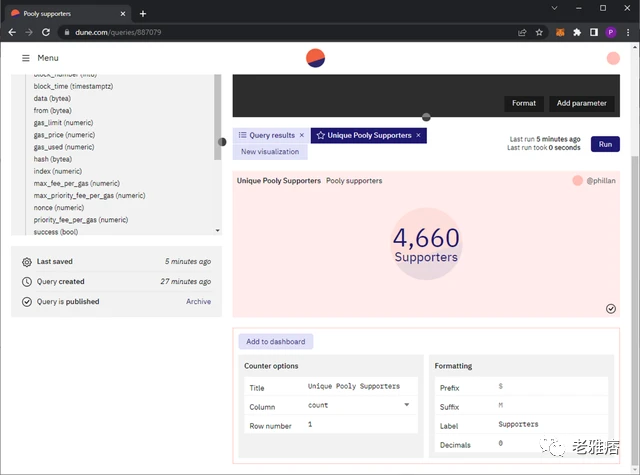The height and width of the screenshot is (475, 640).
Task: Click the Format button
Action: tap(524, 103)
